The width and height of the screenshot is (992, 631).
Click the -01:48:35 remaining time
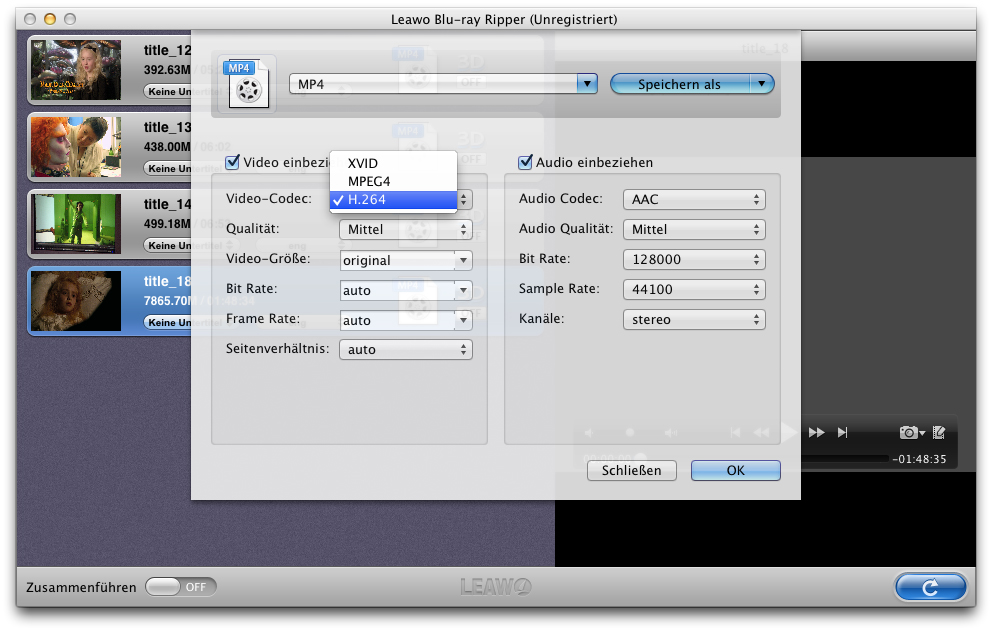coord(919,459)
